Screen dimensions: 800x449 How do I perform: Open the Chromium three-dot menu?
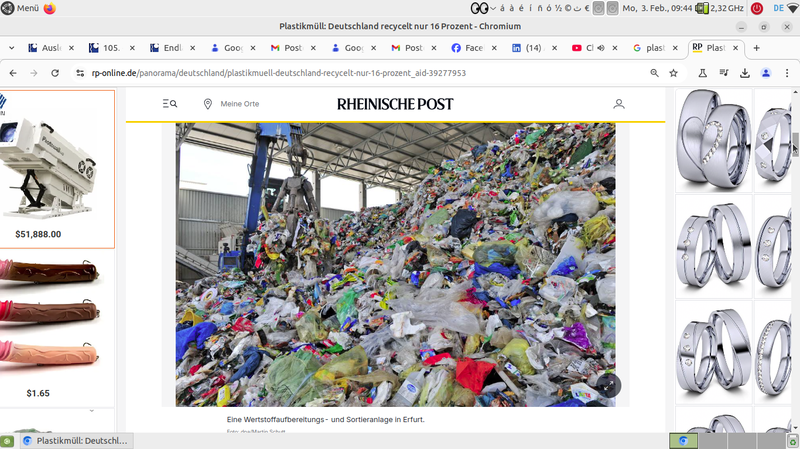[x=787, y=73]
